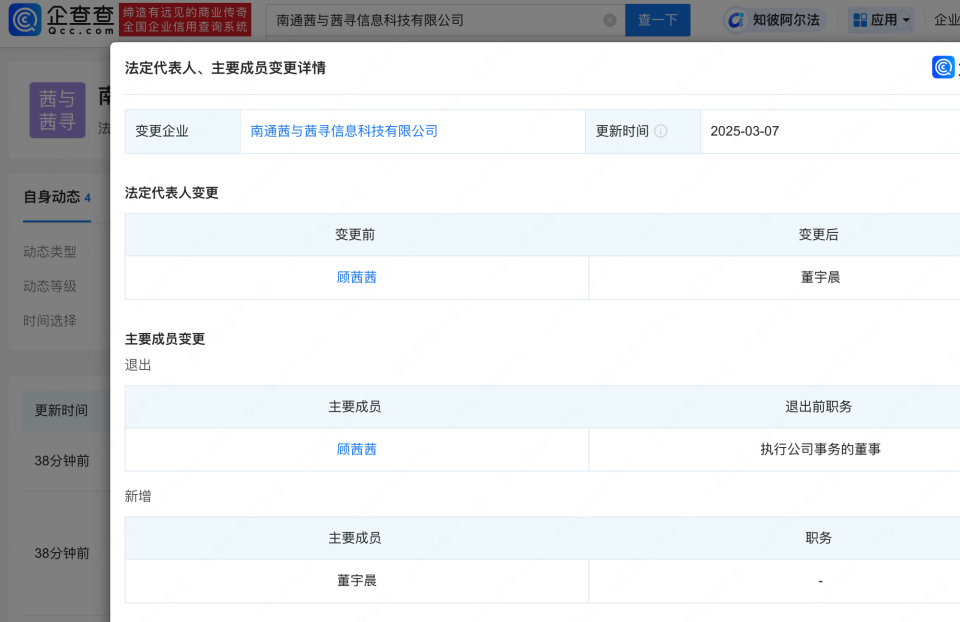
Task: Click the 动态等级 filter label
Action: point(50,286)
